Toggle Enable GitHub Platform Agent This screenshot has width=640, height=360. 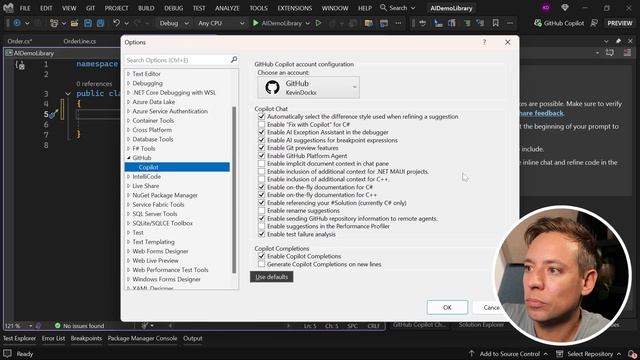[x=262, y=156]
